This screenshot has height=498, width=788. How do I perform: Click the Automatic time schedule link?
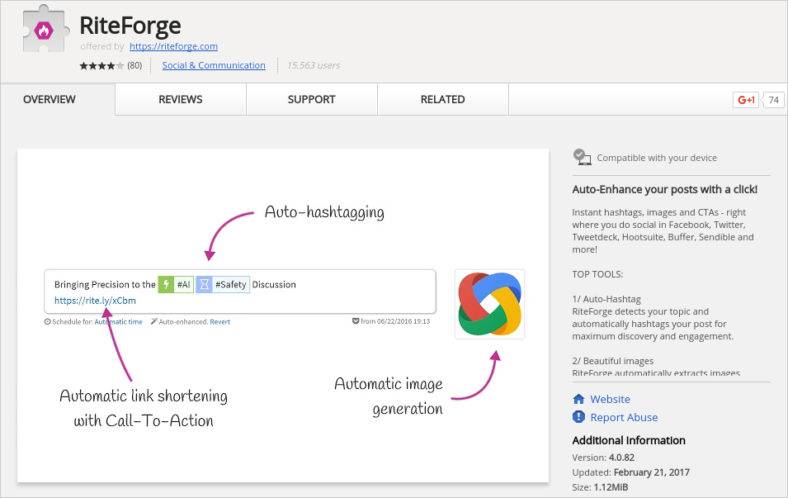click(118, 322)
